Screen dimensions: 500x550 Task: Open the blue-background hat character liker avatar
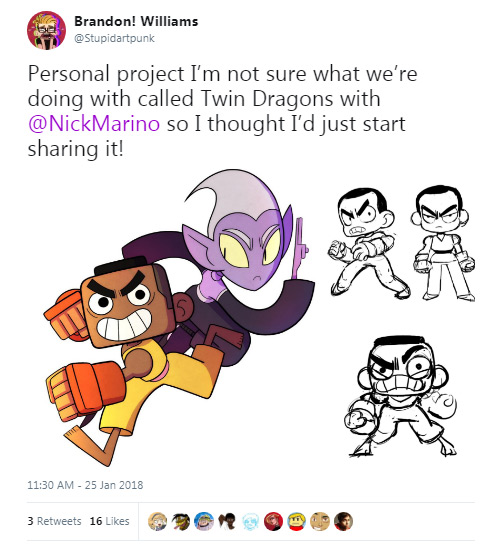(204, 521)
